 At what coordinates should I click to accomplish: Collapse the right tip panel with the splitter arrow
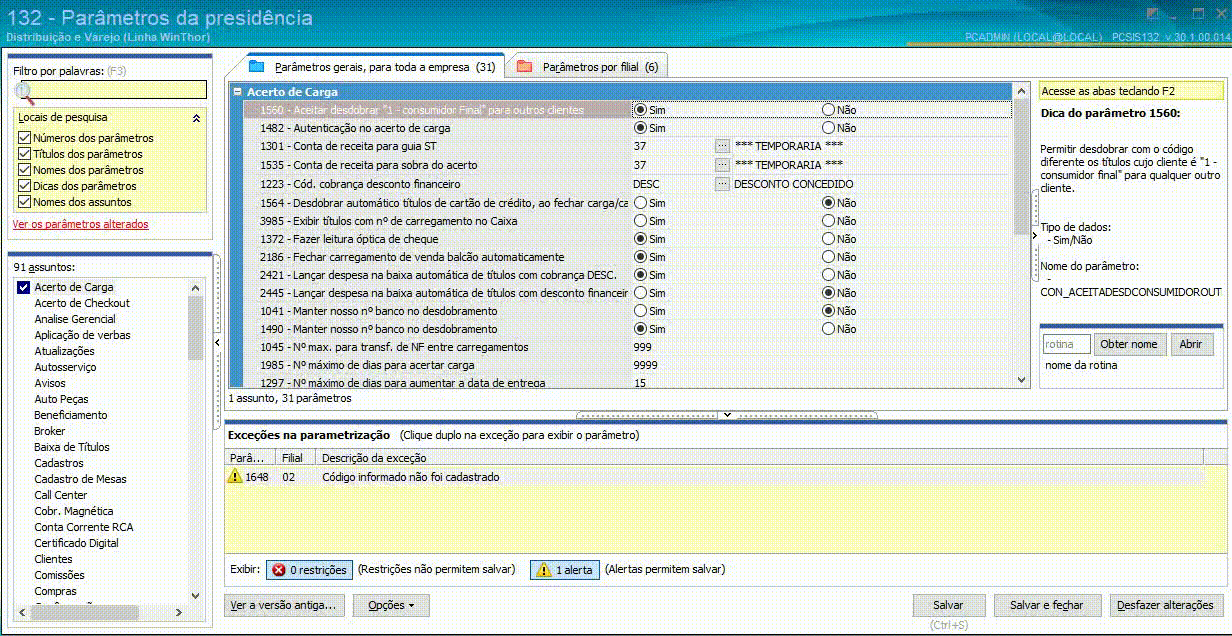[x=1035, y=235]
